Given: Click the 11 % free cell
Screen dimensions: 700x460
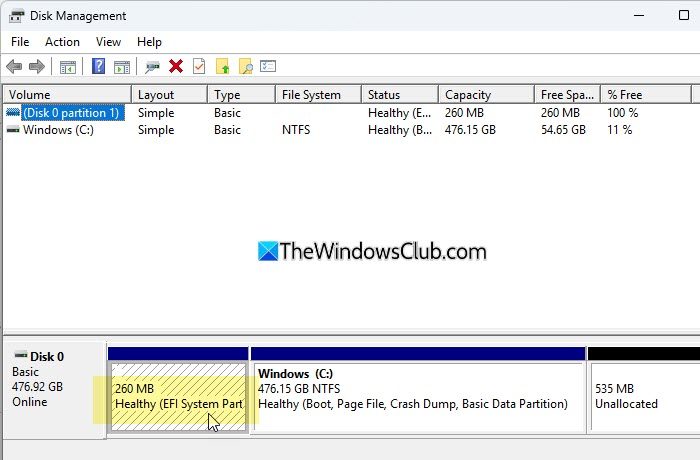Looking at the screenshot, I should pos(620,130).
